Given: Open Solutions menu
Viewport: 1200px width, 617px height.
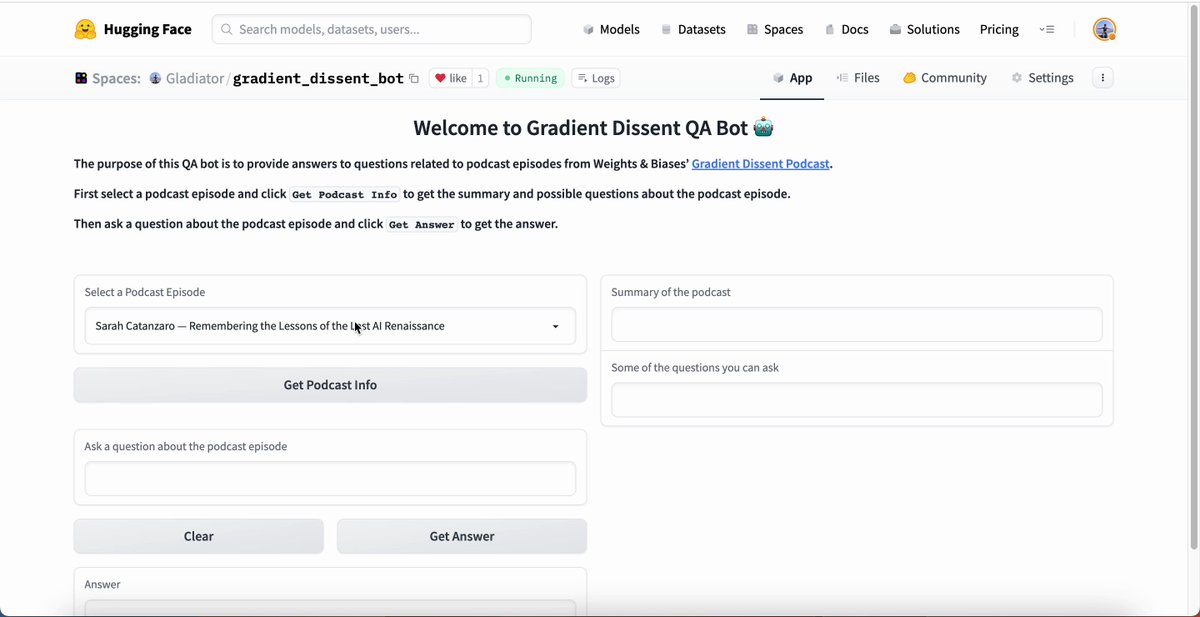Looking at the screenshot, I should 924,30.
